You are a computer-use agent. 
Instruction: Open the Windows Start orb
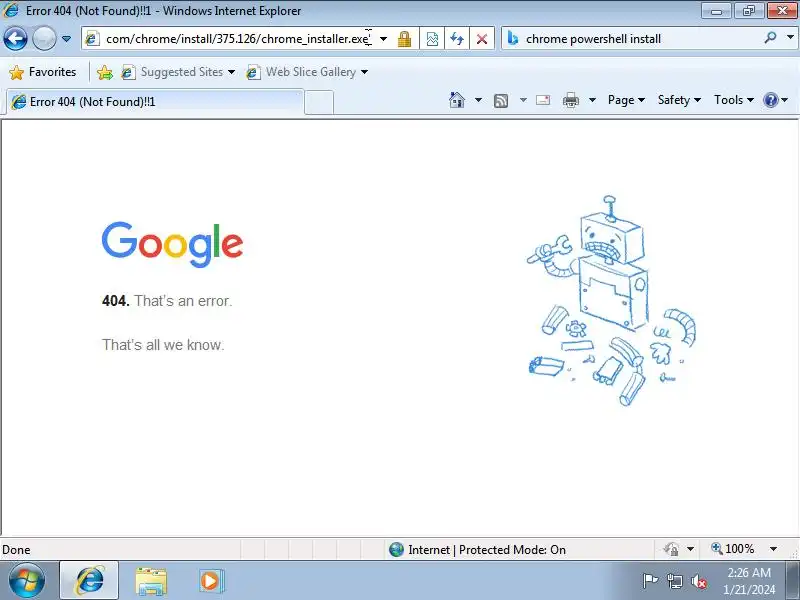pos(26,581)
